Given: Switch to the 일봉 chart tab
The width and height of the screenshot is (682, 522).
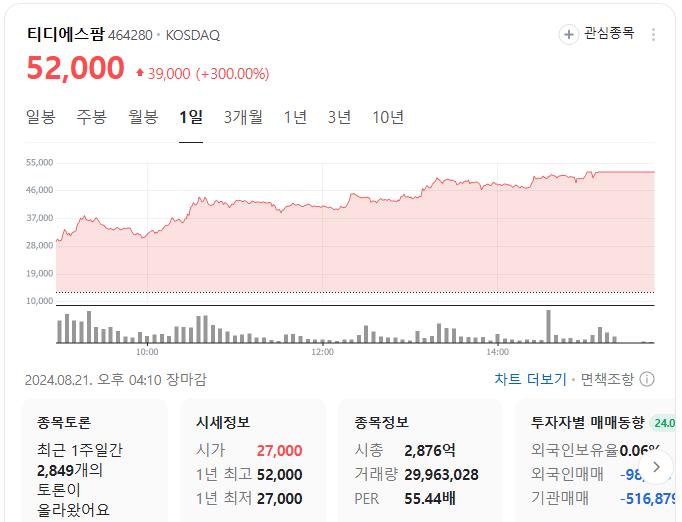Looking at the screenshot, I should (x=41, y=117).
